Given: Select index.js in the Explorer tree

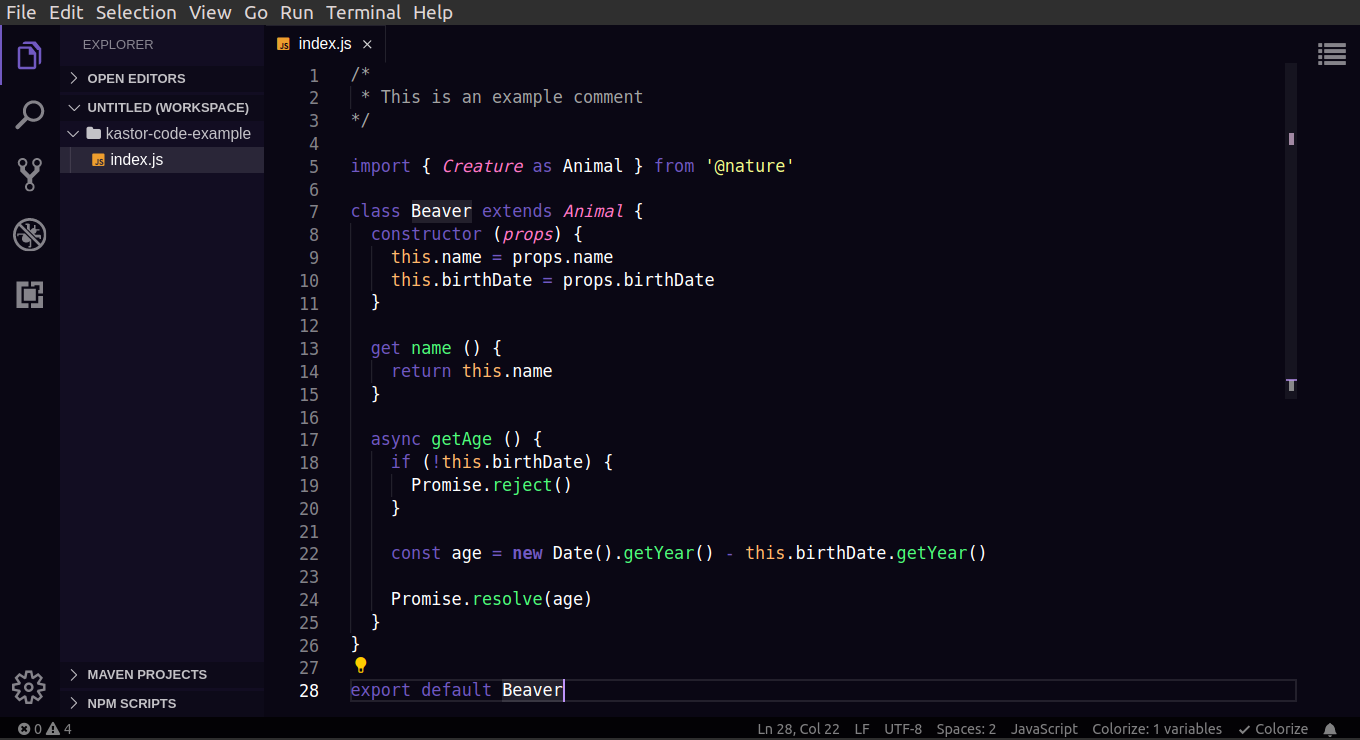Looking at the screenshot, I should [x=162, y=160].
